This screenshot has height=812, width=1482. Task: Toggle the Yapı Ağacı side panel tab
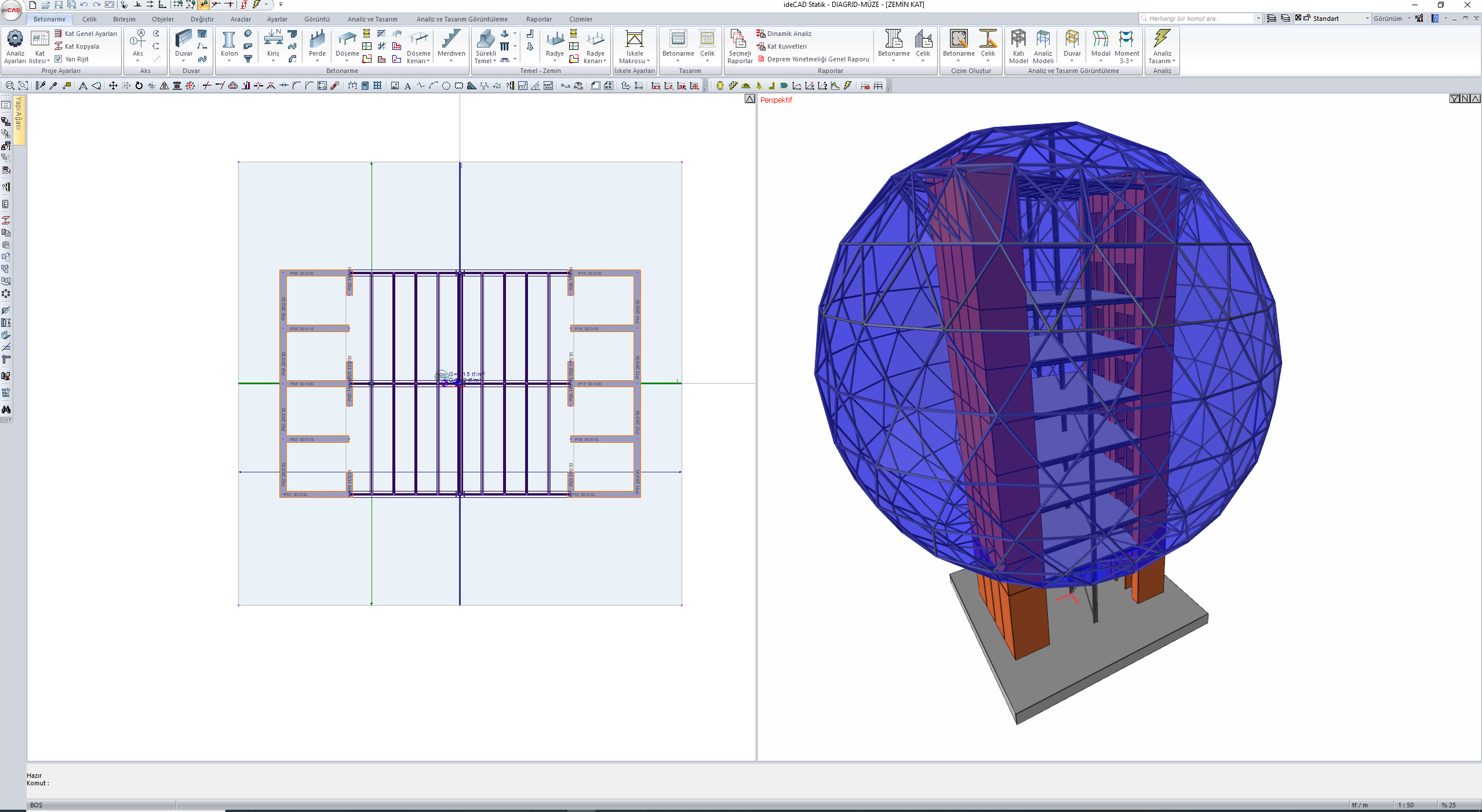pyautogui.click(x=19, y=112)
